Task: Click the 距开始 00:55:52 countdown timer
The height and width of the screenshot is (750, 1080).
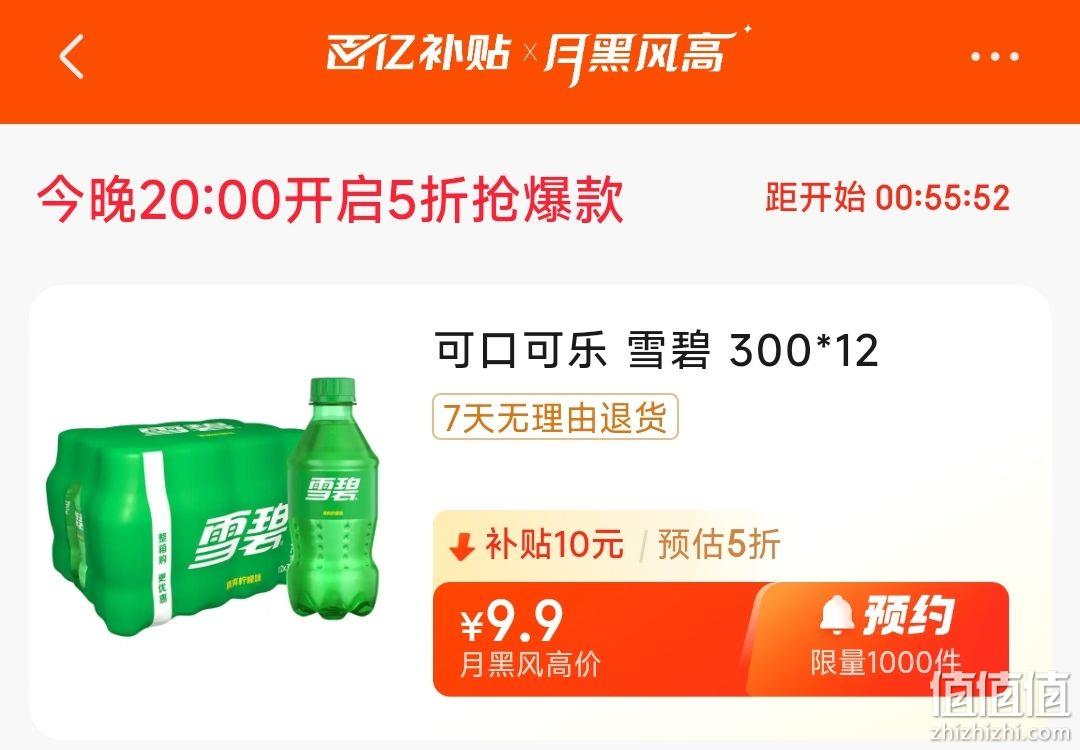Action: [887, 198]
